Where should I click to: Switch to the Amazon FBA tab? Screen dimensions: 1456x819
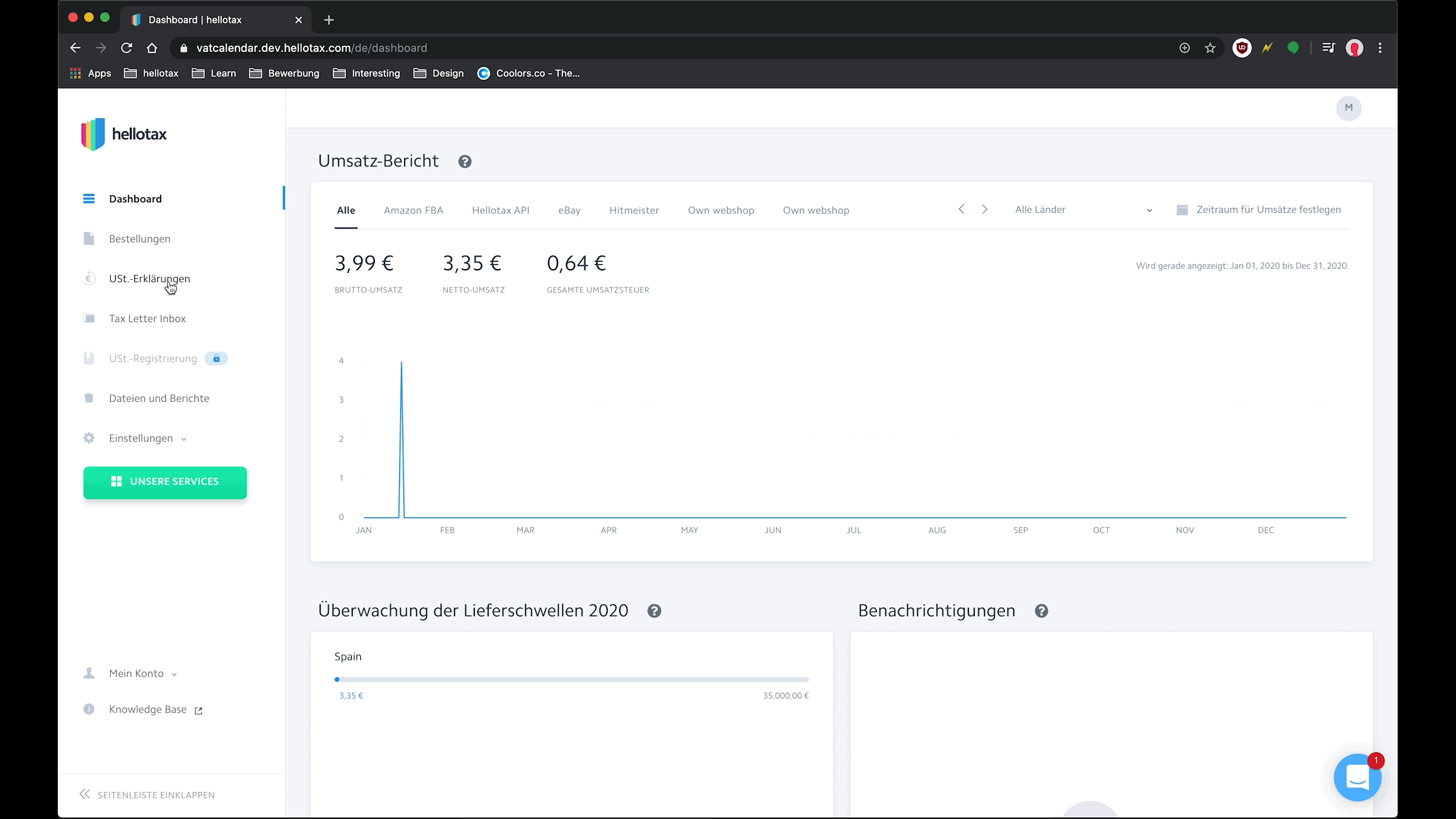click(413, 210)
